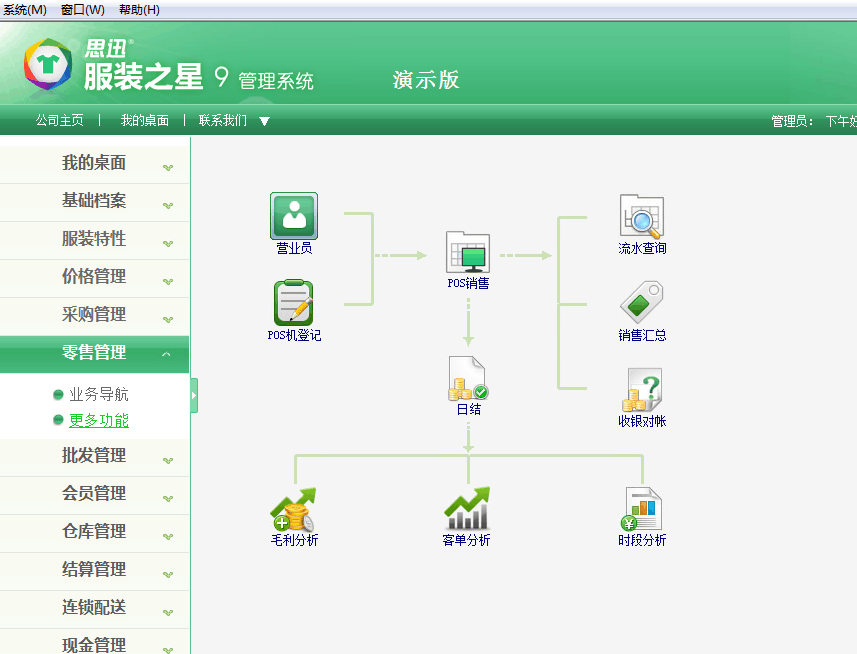Image resolution: width=857 pixels, height=654 pixels.
Task: Click the 管理员 label in the header
Action: (792, 121)
